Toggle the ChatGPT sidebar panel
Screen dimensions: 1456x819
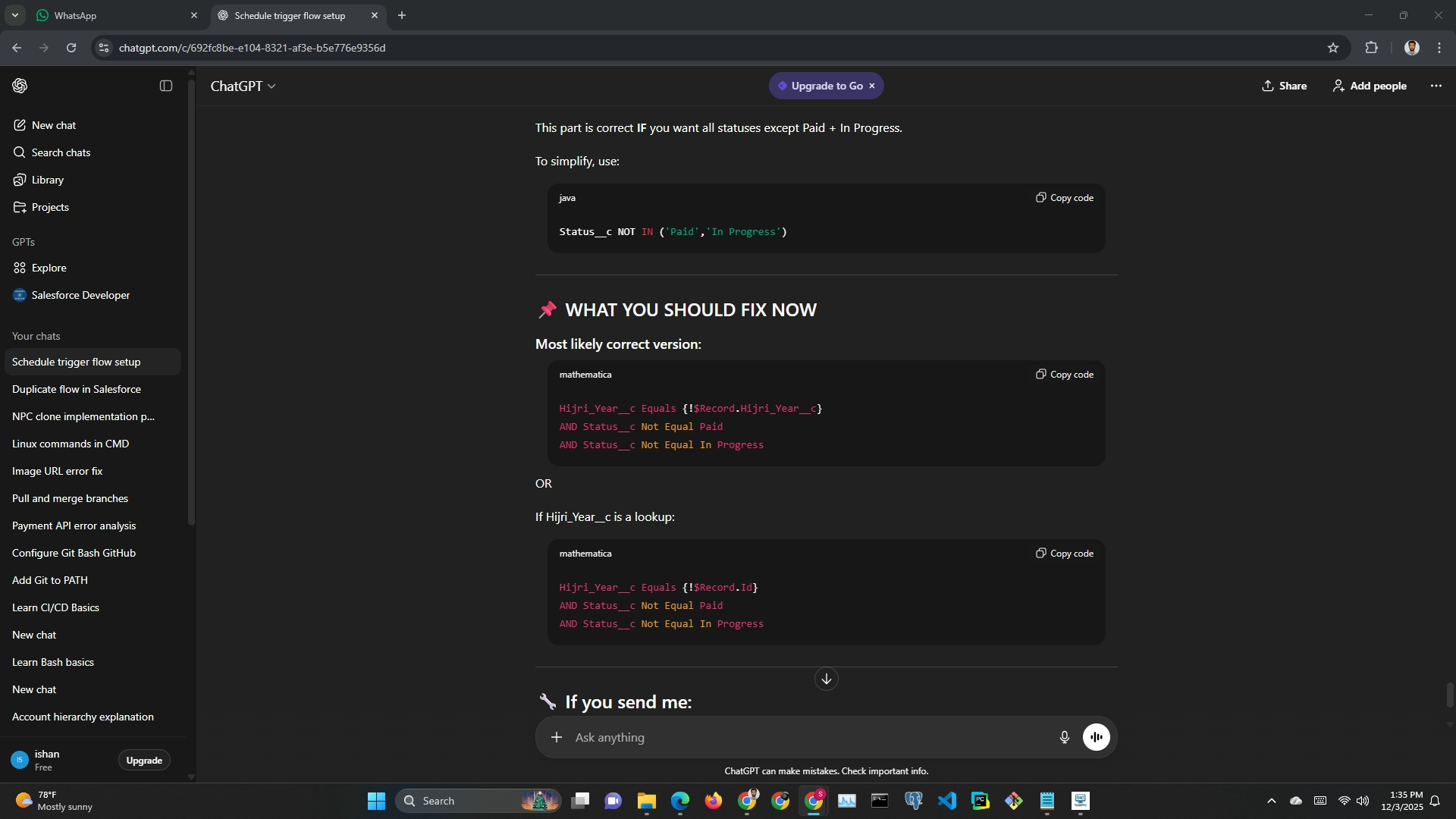point(166,86)
